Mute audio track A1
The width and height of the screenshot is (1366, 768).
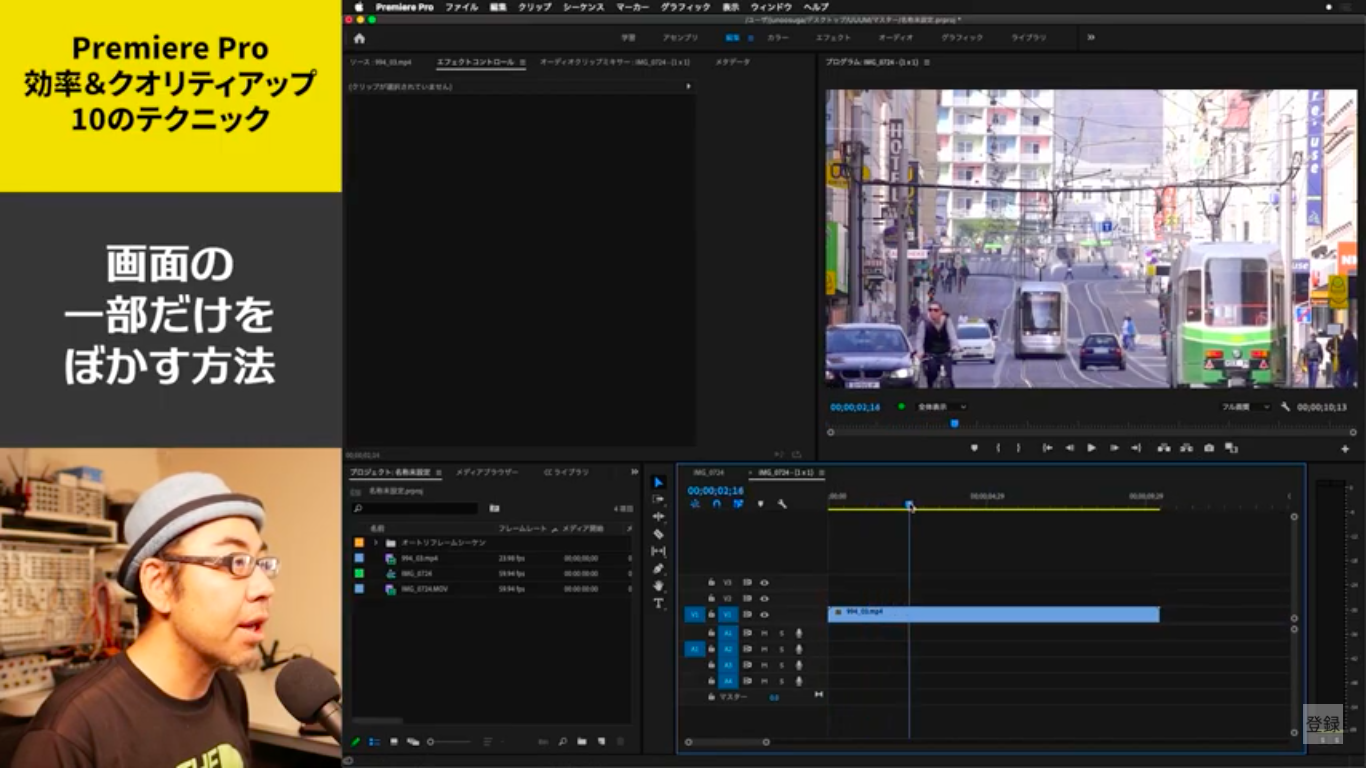[764, 633]
